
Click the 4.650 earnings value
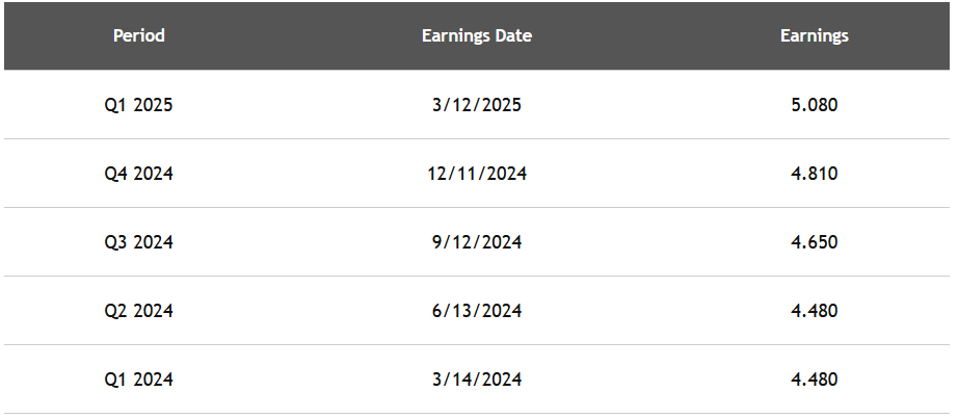point(814,242)
